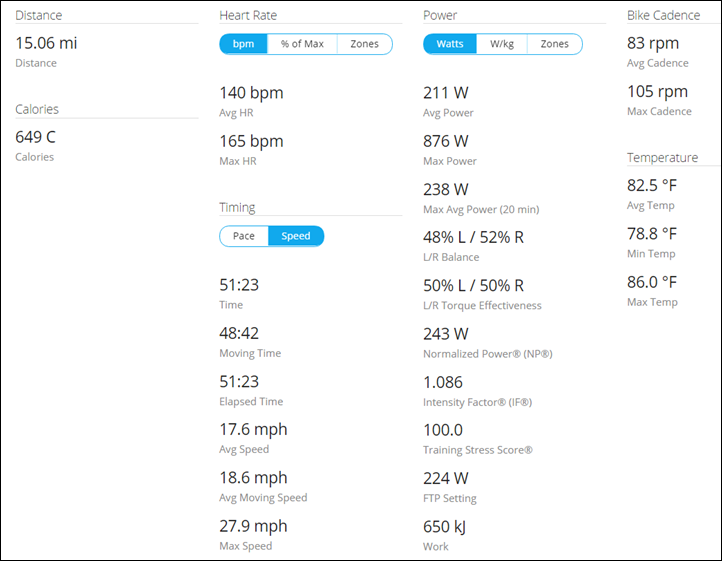The height and width of the screenshot is (561, 722).
Task: Click the Avg Cadence 83 rpm value
Action: [x=653, y=43]
